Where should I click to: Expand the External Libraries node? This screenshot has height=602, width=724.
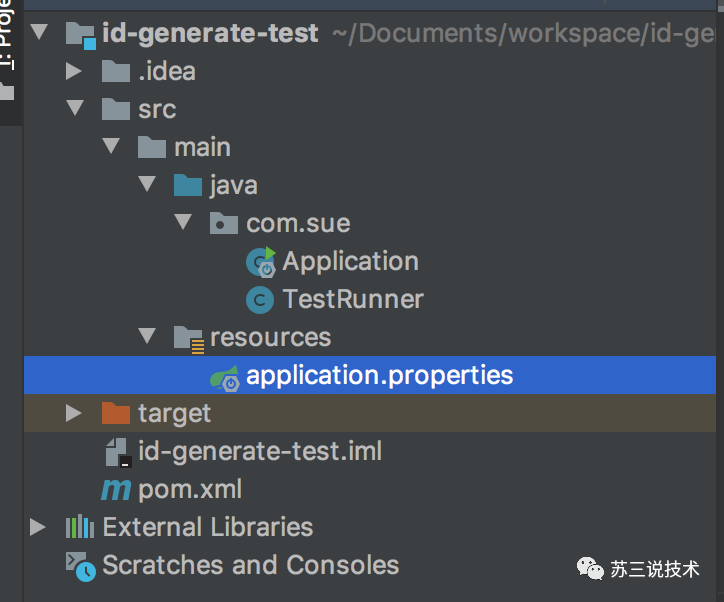coord(38,527)
